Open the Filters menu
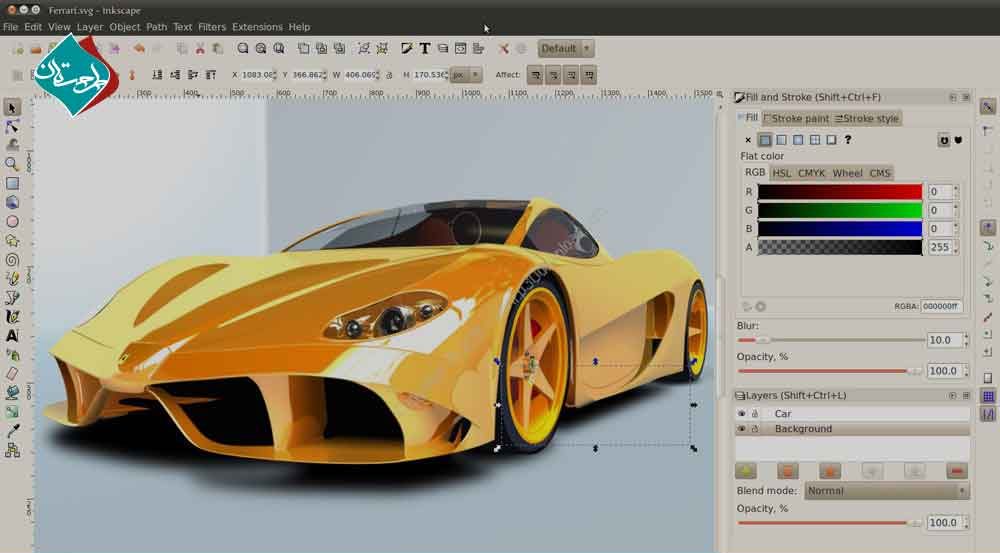The image size is (1000, 553). (x=212, y=27)
